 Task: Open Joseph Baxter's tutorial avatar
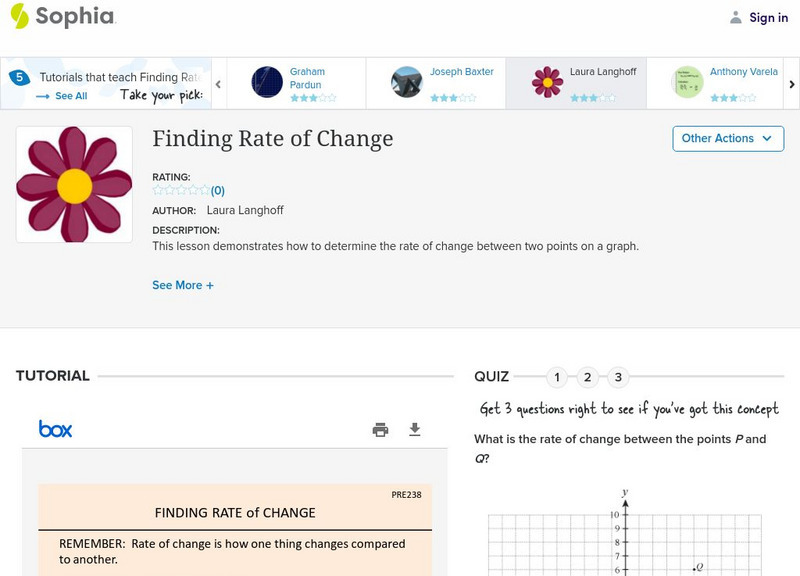[407, 82]
